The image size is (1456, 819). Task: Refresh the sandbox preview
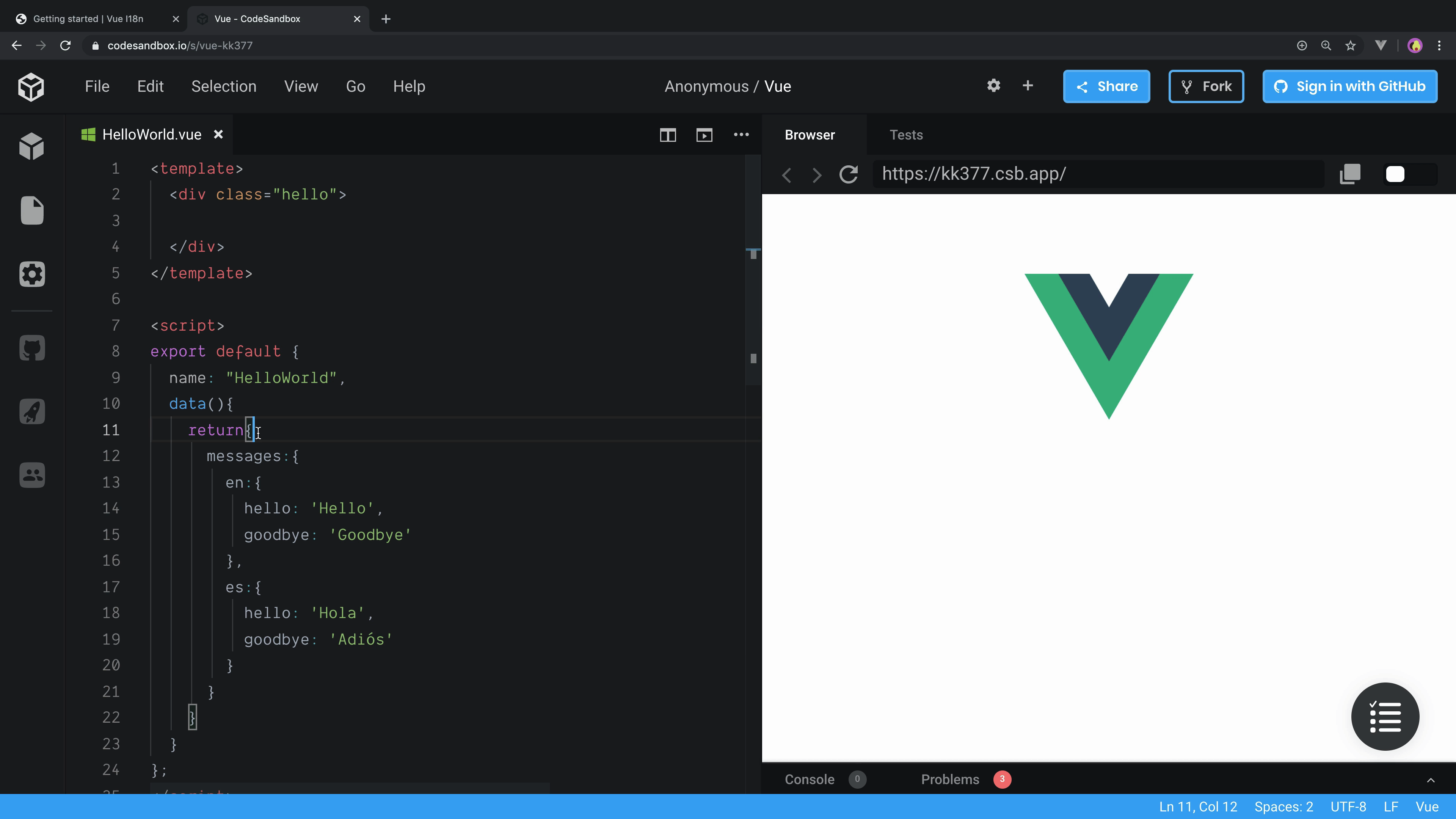[849, 174]
